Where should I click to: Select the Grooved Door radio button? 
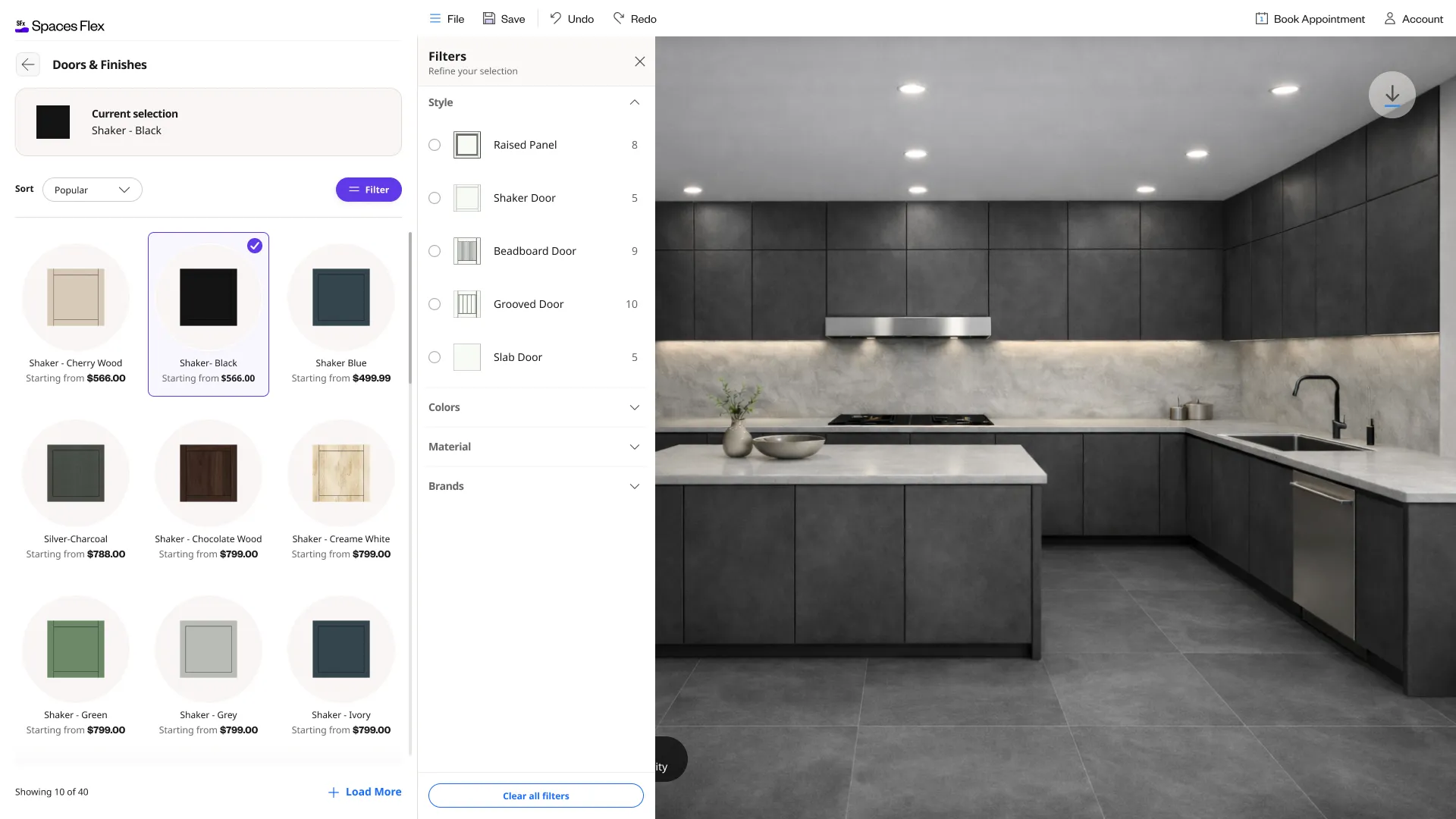tap(435, 304)
